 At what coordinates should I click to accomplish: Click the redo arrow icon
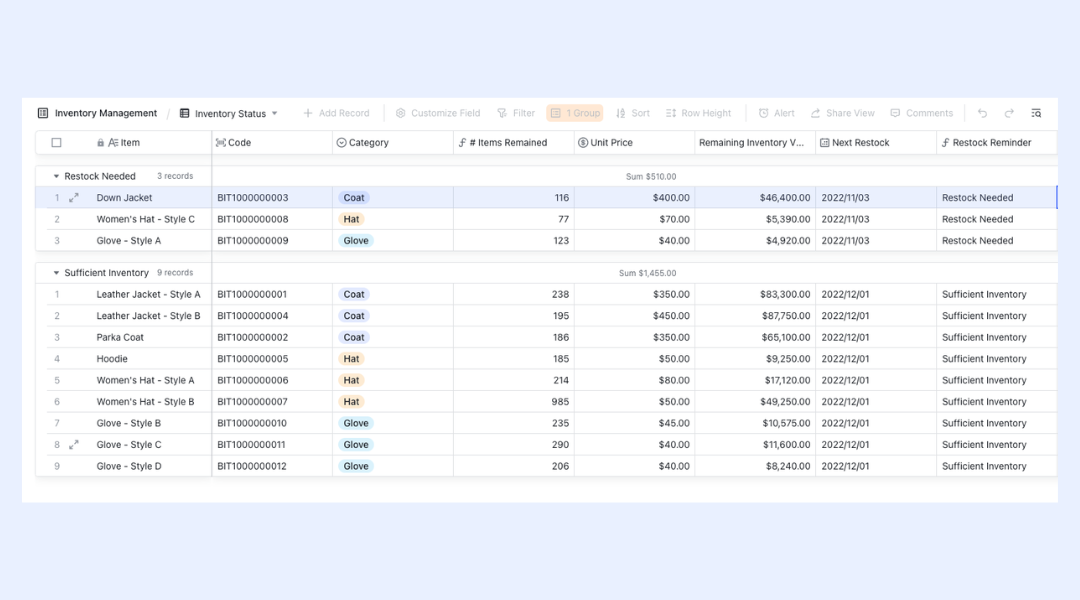click(x=1009, y=113)
